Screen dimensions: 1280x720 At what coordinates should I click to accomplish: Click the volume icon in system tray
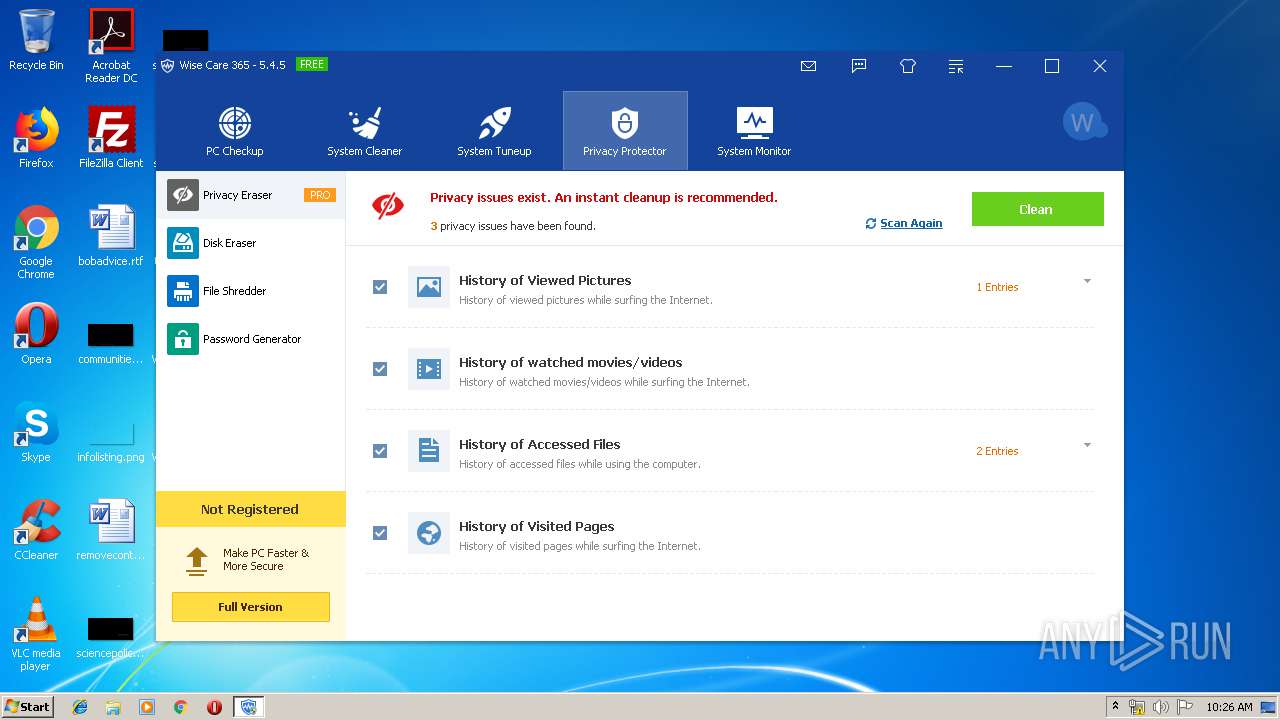coord(1161,707)
